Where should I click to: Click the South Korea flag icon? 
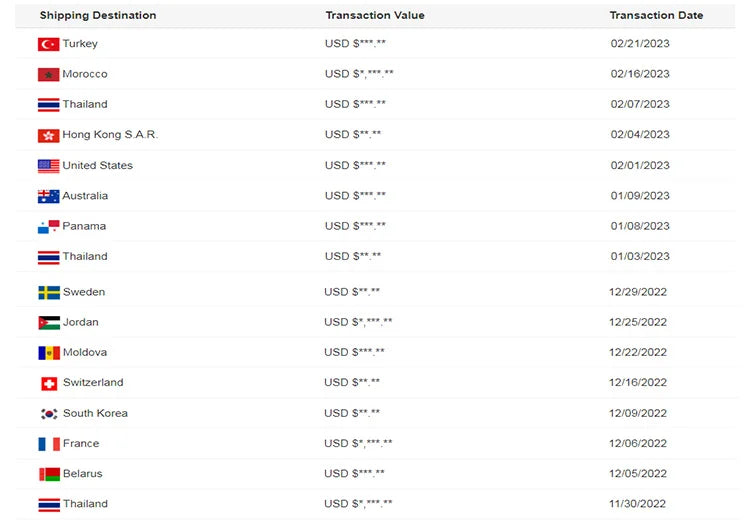tap(49, 414)
